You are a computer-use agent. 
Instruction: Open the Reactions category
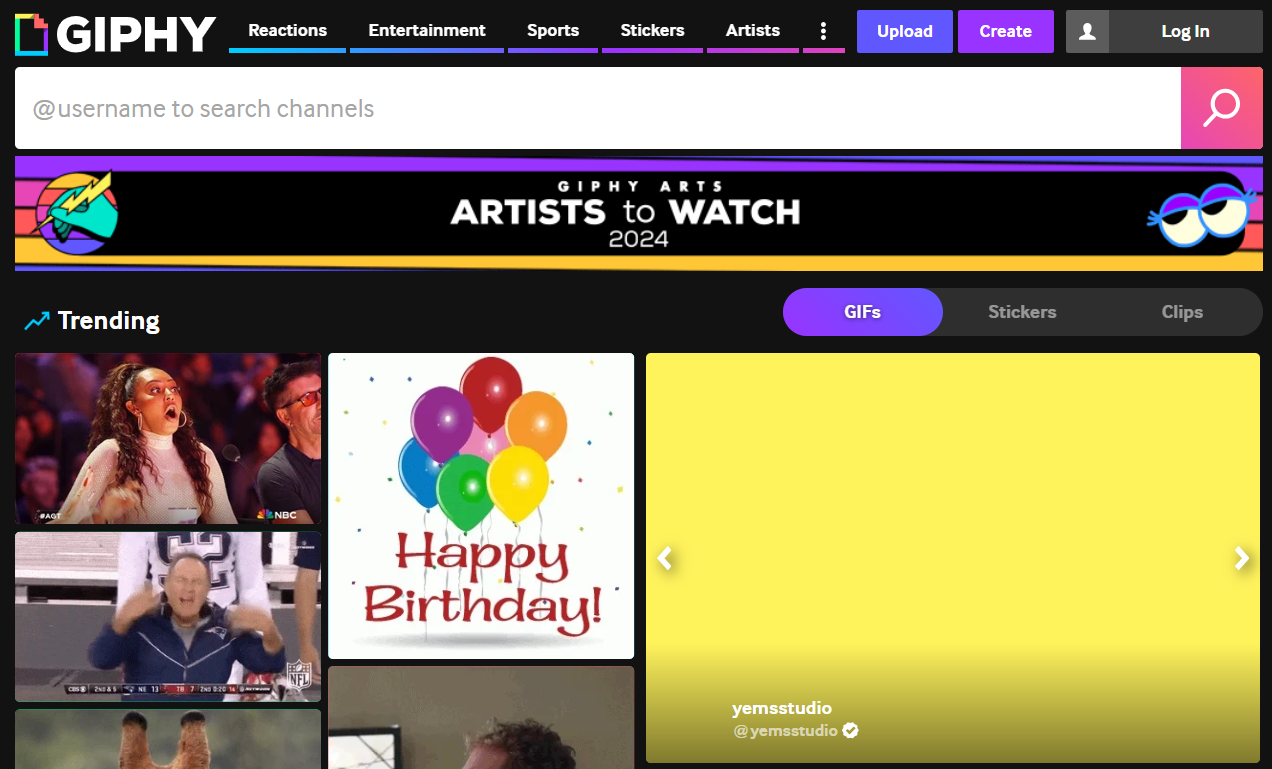click(287, 31)
